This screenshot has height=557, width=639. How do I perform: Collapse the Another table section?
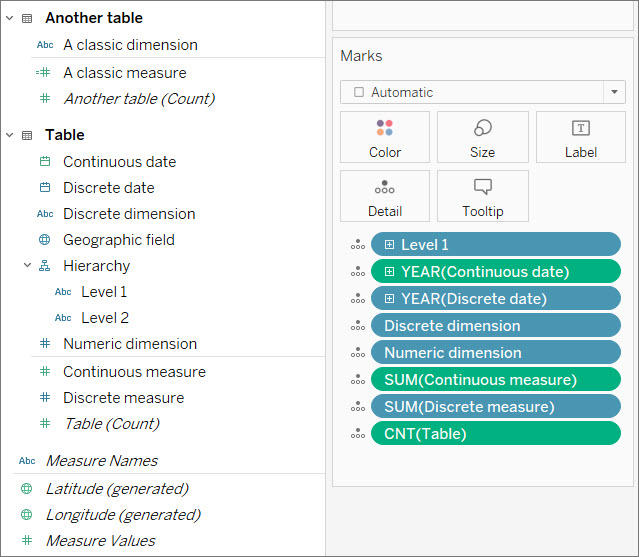click(9, 18)
